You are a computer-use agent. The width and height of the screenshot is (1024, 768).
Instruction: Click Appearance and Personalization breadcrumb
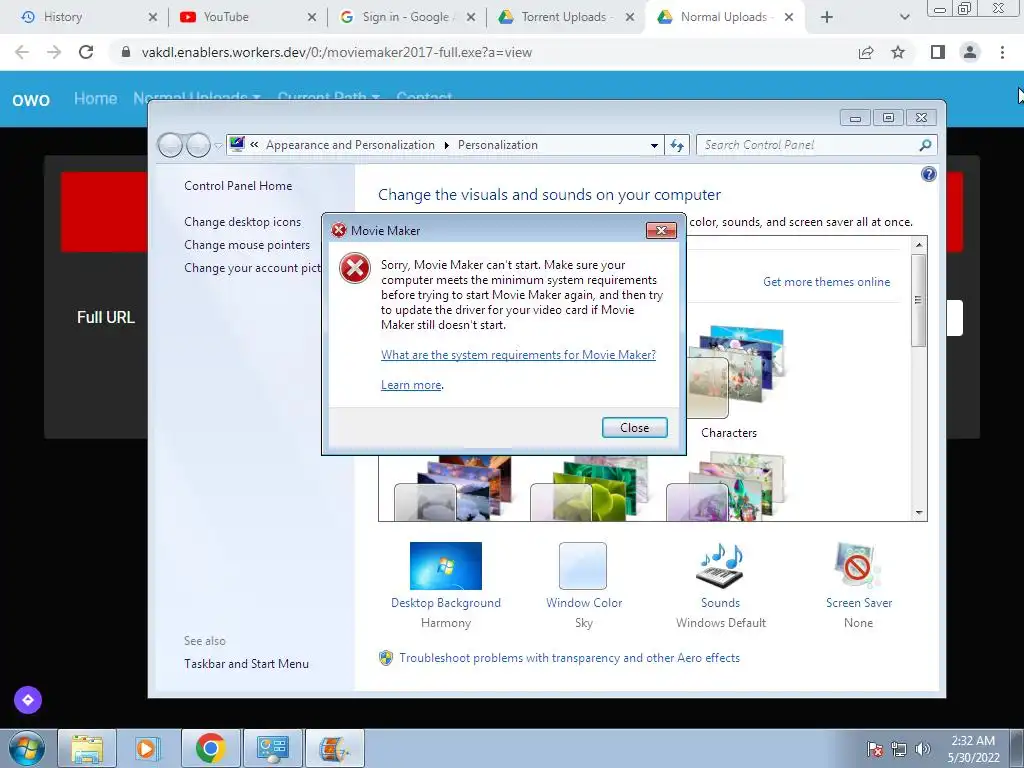coord(350,145)
